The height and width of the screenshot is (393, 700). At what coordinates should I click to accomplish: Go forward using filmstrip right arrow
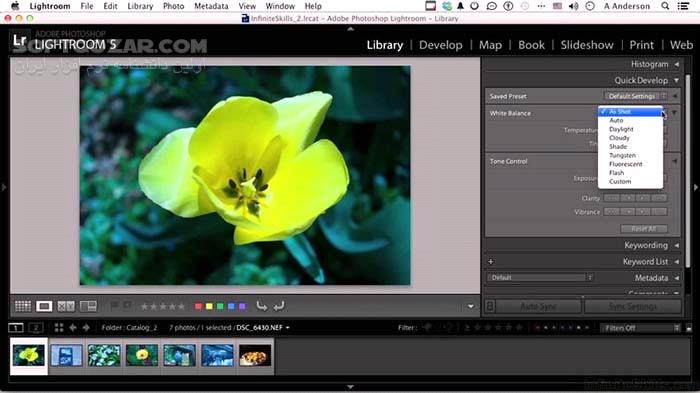pos(86,328)
